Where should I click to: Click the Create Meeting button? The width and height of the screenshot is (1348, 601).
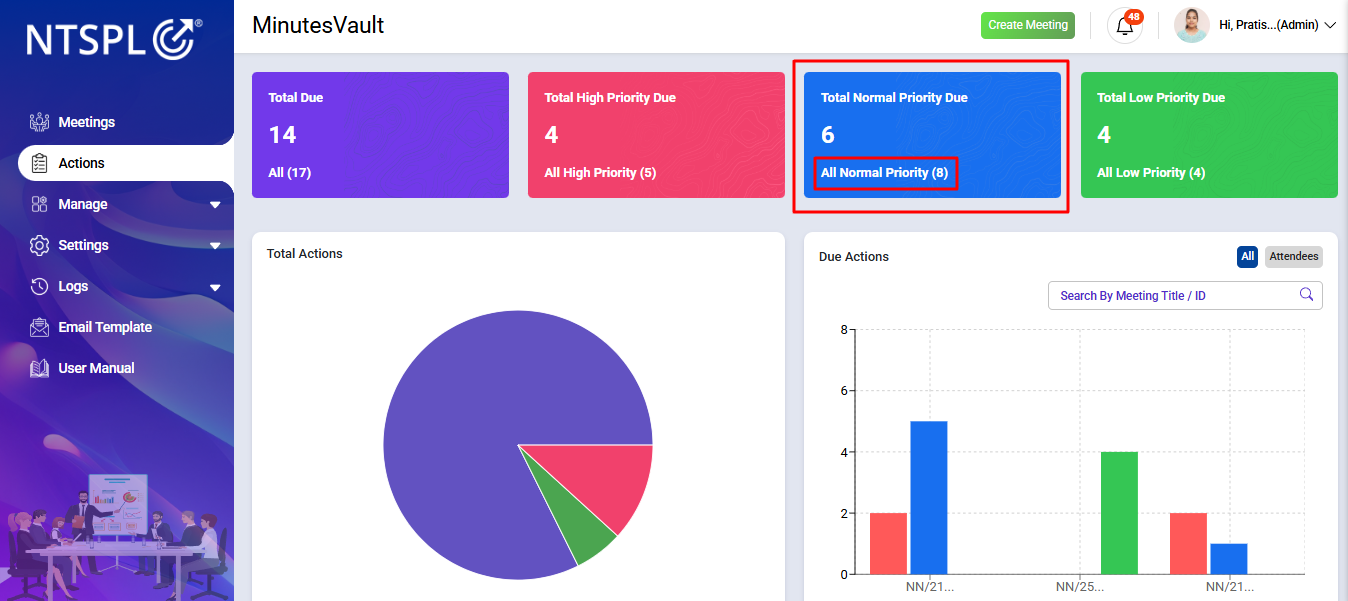pos(1028,25)
